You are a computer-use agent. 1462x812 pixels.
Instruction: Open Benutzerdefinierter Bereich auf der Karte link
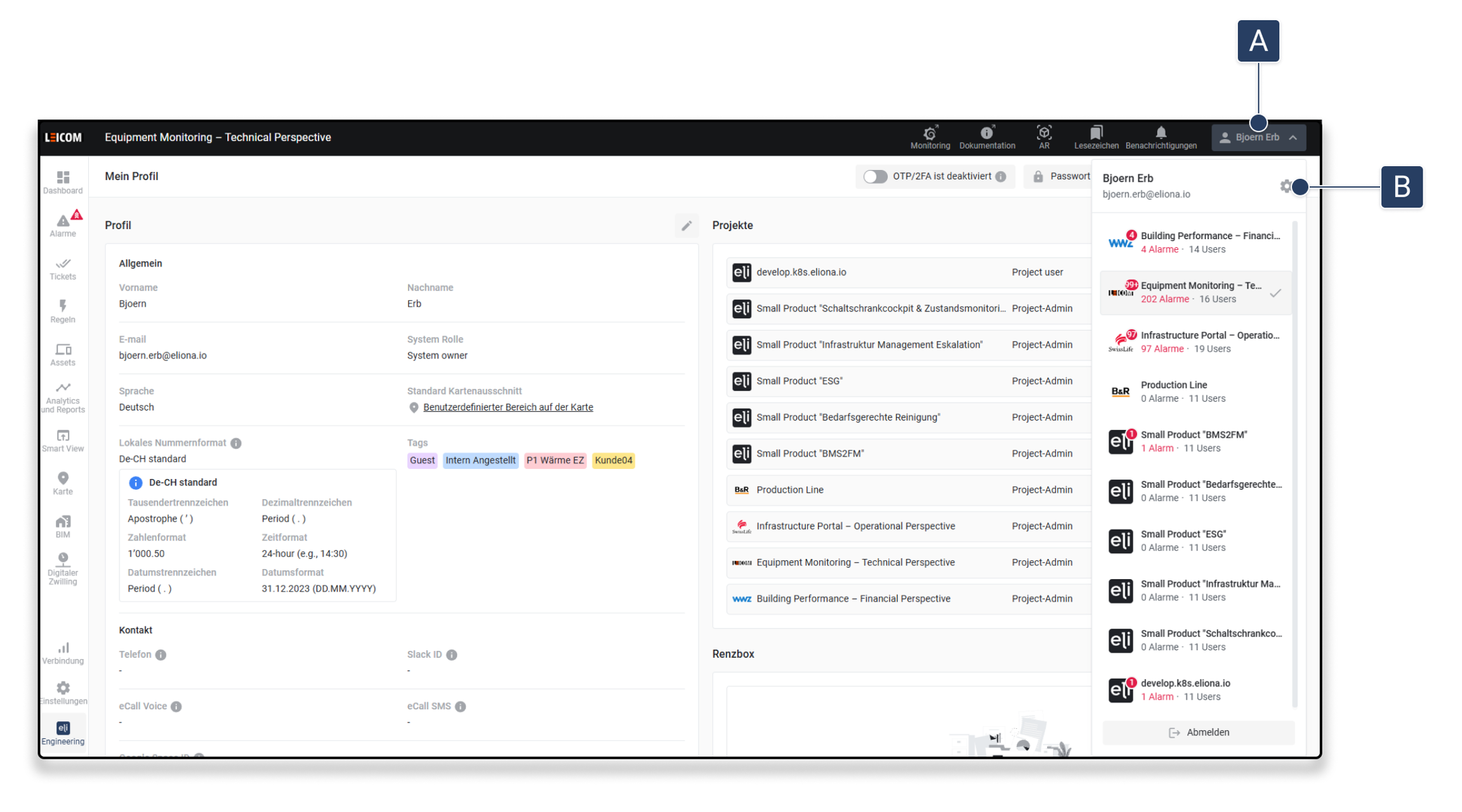pos(508,407)
